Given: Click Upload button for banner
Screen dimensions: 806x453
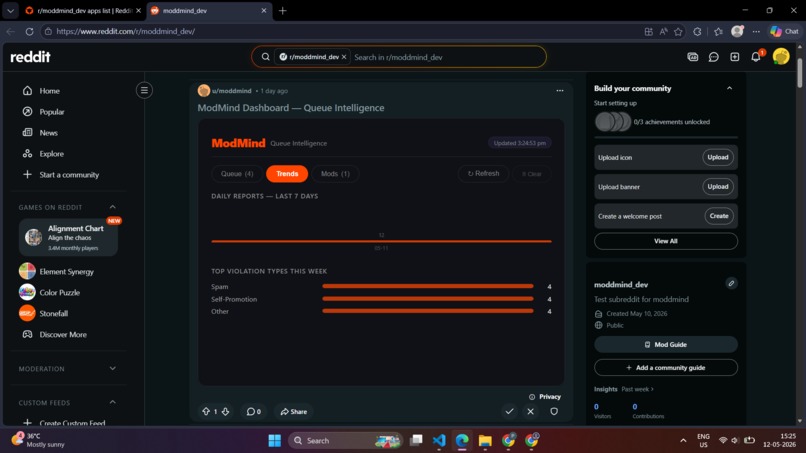Looking at the screenshot, I should coord(718,187).
